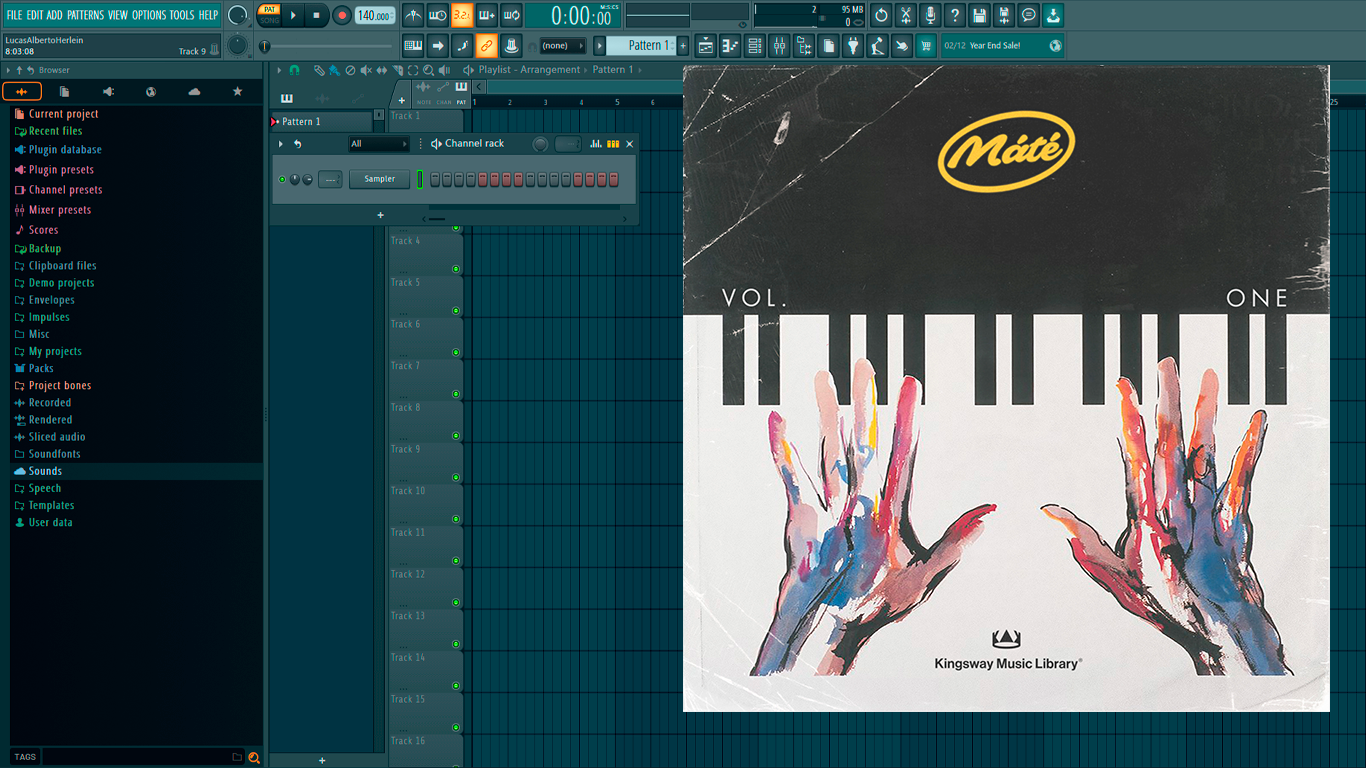Enable typing keyboard to piano icon

[x=412, y=45]
